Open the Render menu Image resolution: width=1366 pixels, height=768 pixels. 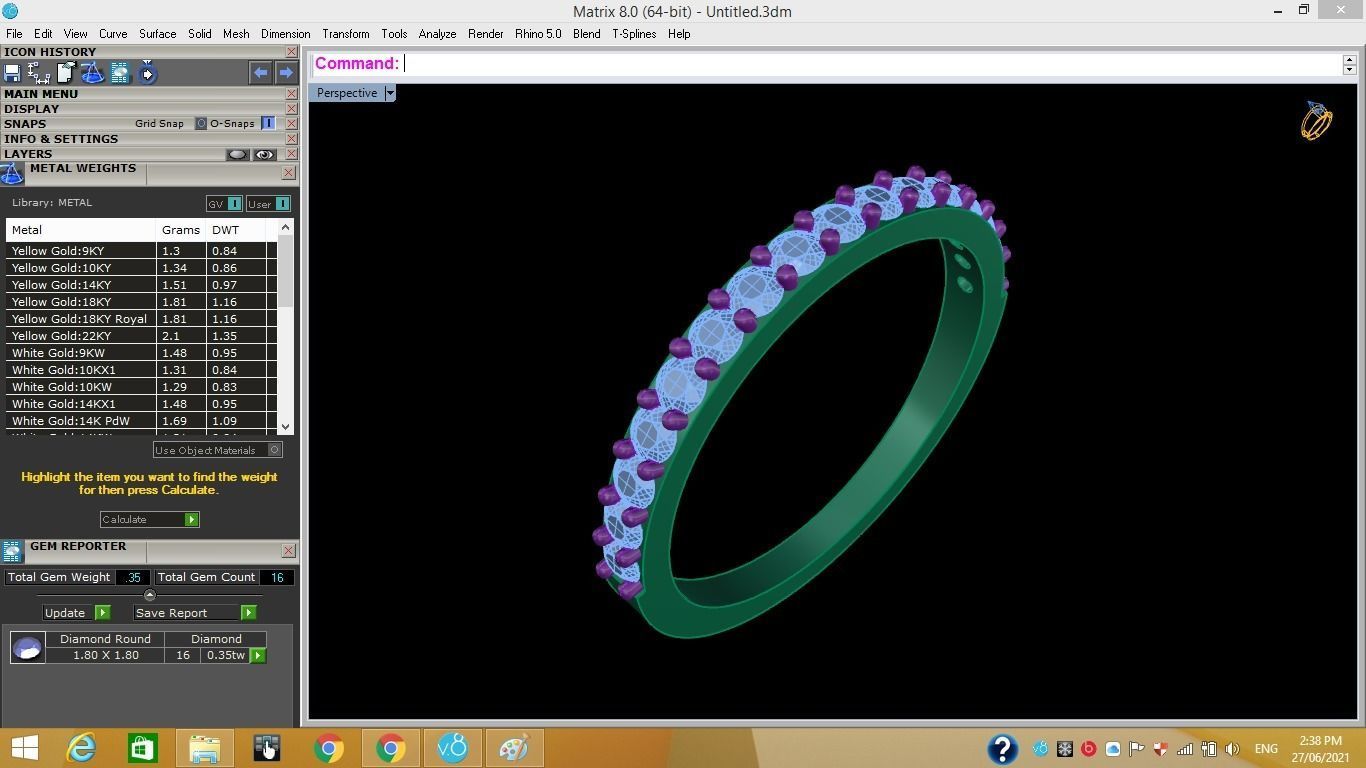[485, 34]
